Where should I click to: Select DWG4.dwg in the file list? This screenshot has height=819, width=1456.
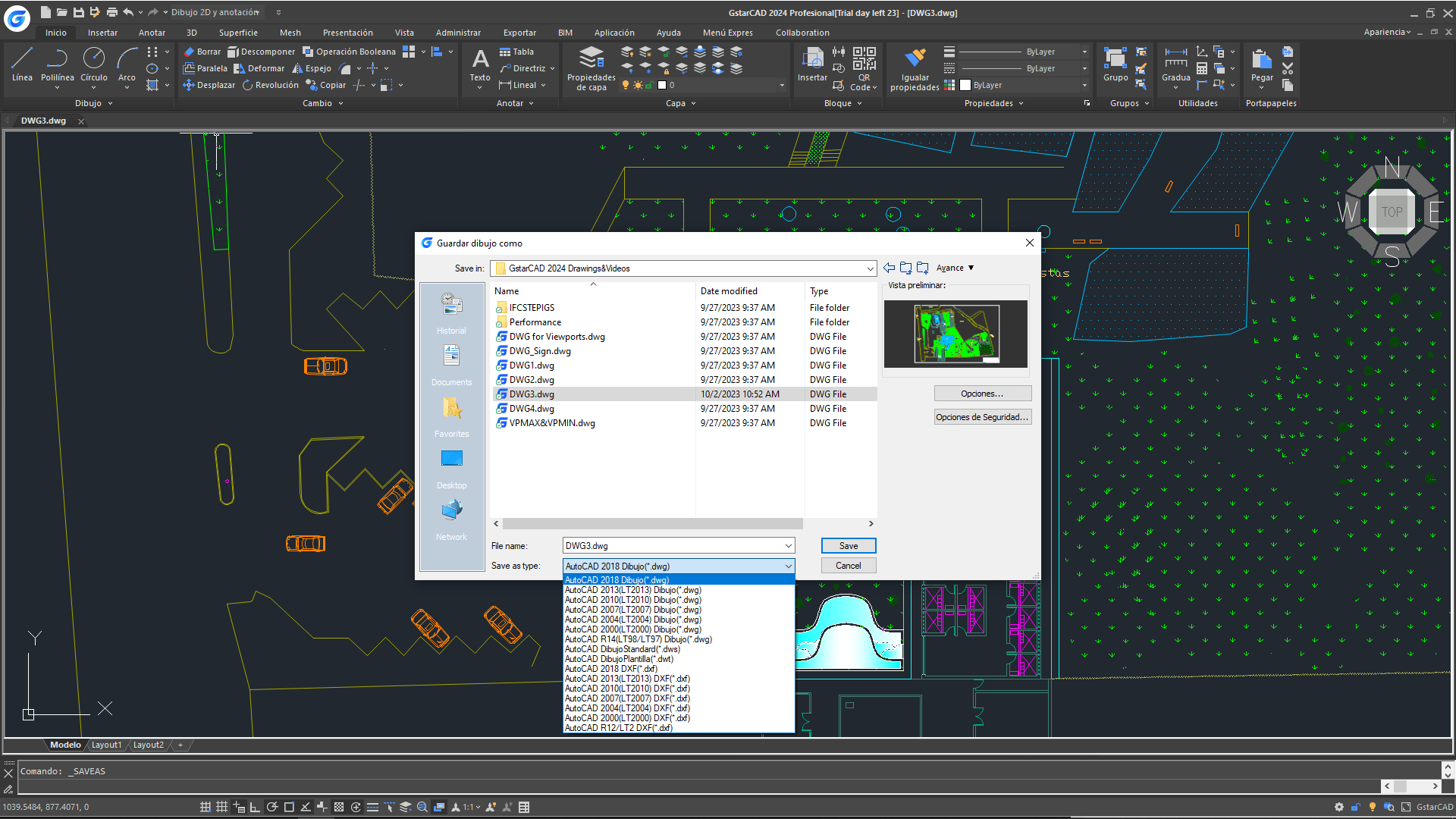coord(532,409)
